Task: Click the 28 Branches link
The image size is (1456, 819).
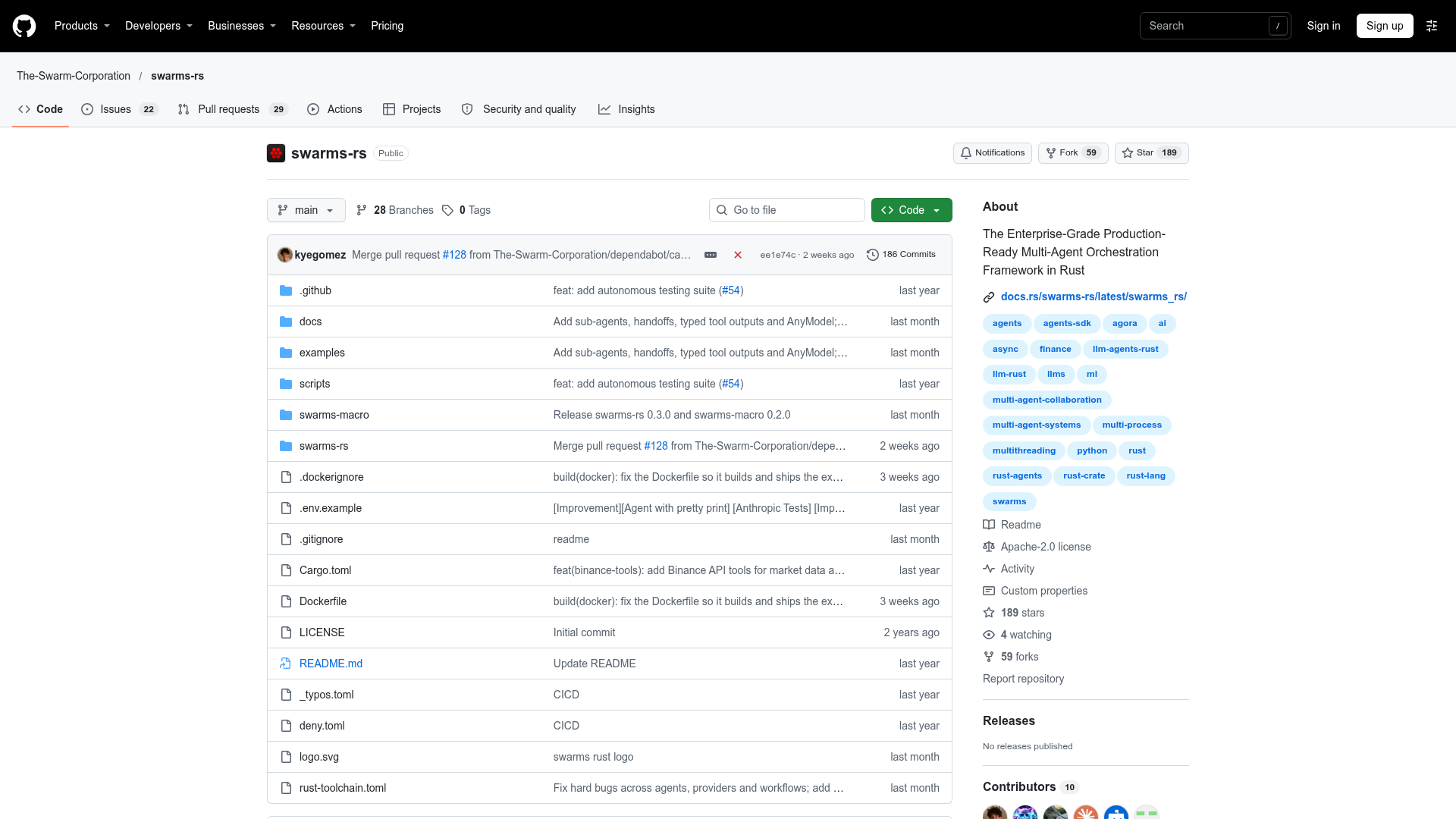Action: [x=395, y=210]
